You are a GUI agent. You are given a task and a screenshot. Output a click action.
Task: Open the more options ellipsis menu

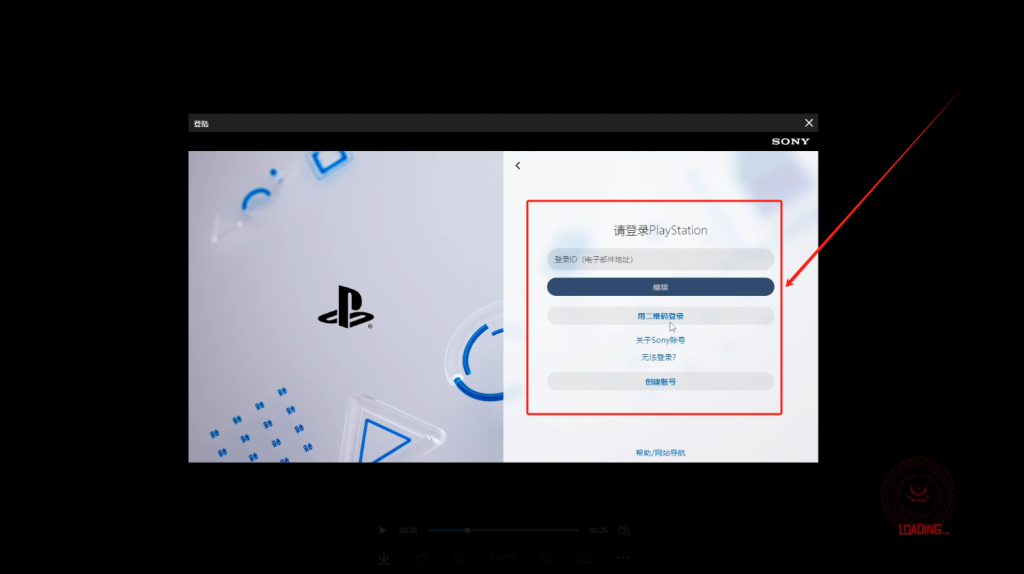623,558
